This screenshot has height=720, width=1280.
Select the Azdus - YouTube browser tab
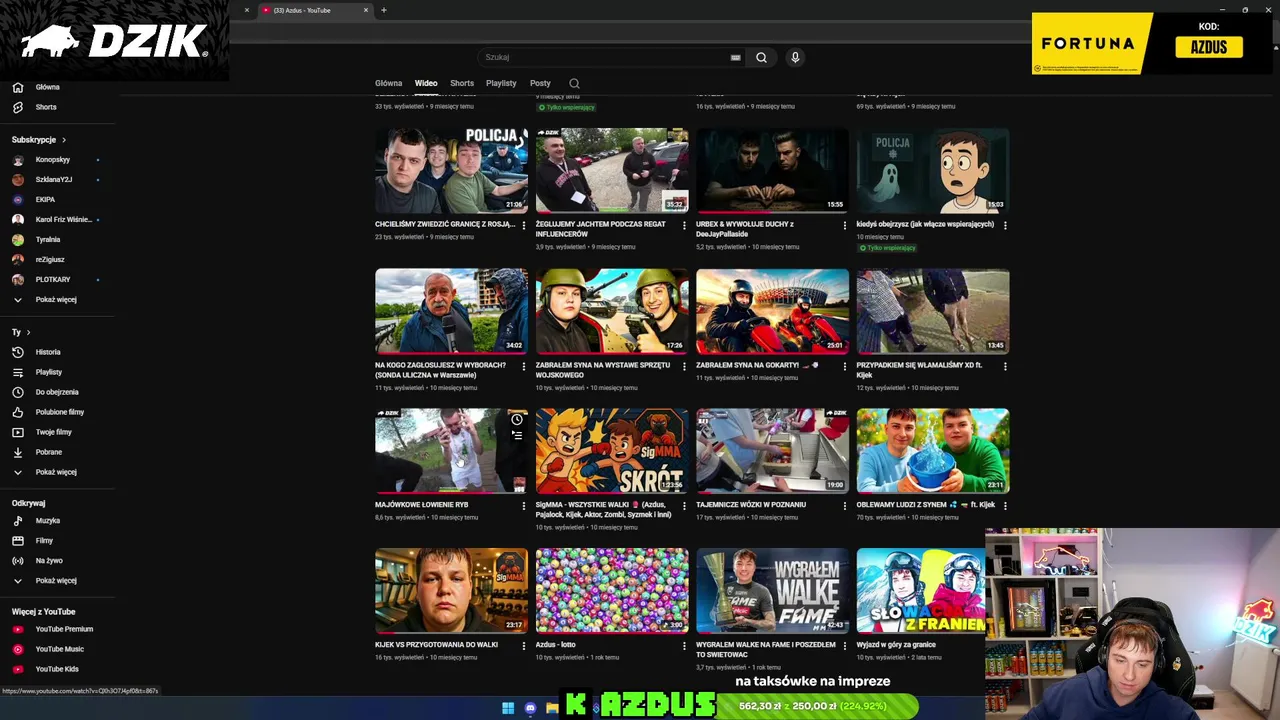[x=315, y=10]
